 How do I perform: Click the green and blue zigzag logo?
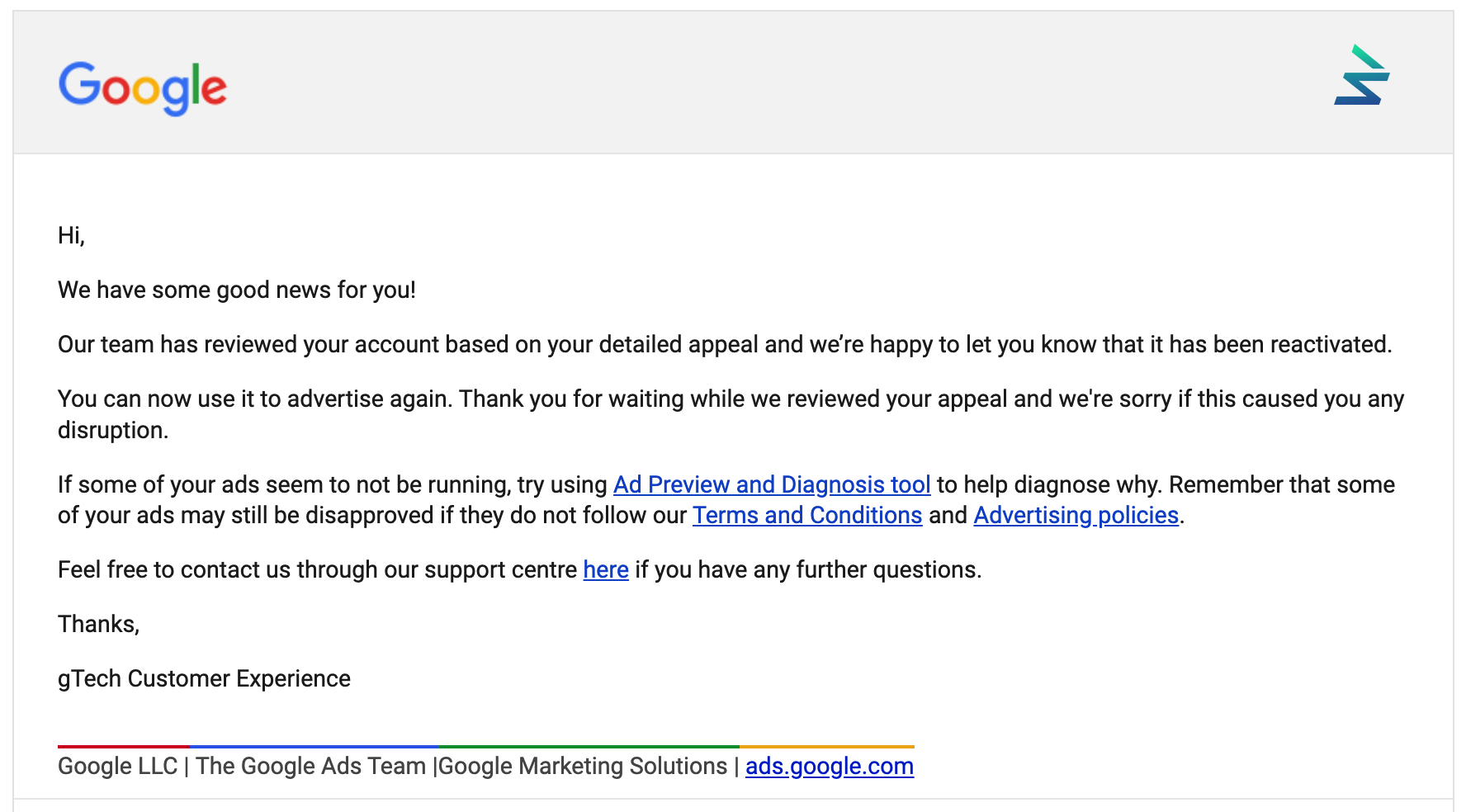[x=1362, y=76]
